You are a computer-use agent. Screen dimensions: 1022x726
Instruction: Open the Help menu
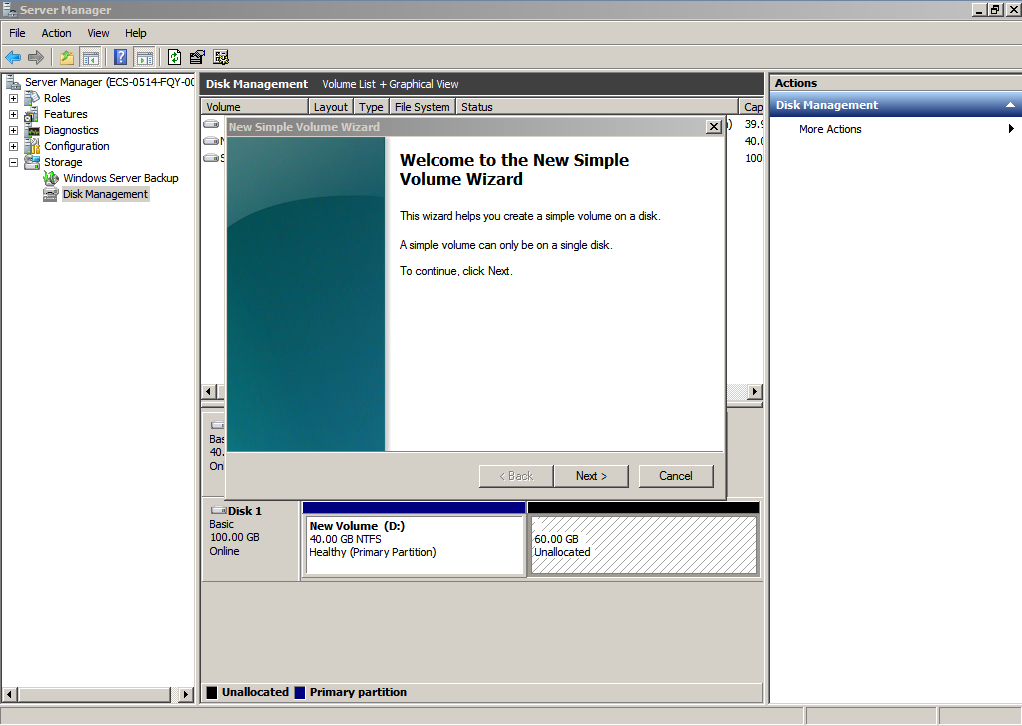click(x=136, y=33)
